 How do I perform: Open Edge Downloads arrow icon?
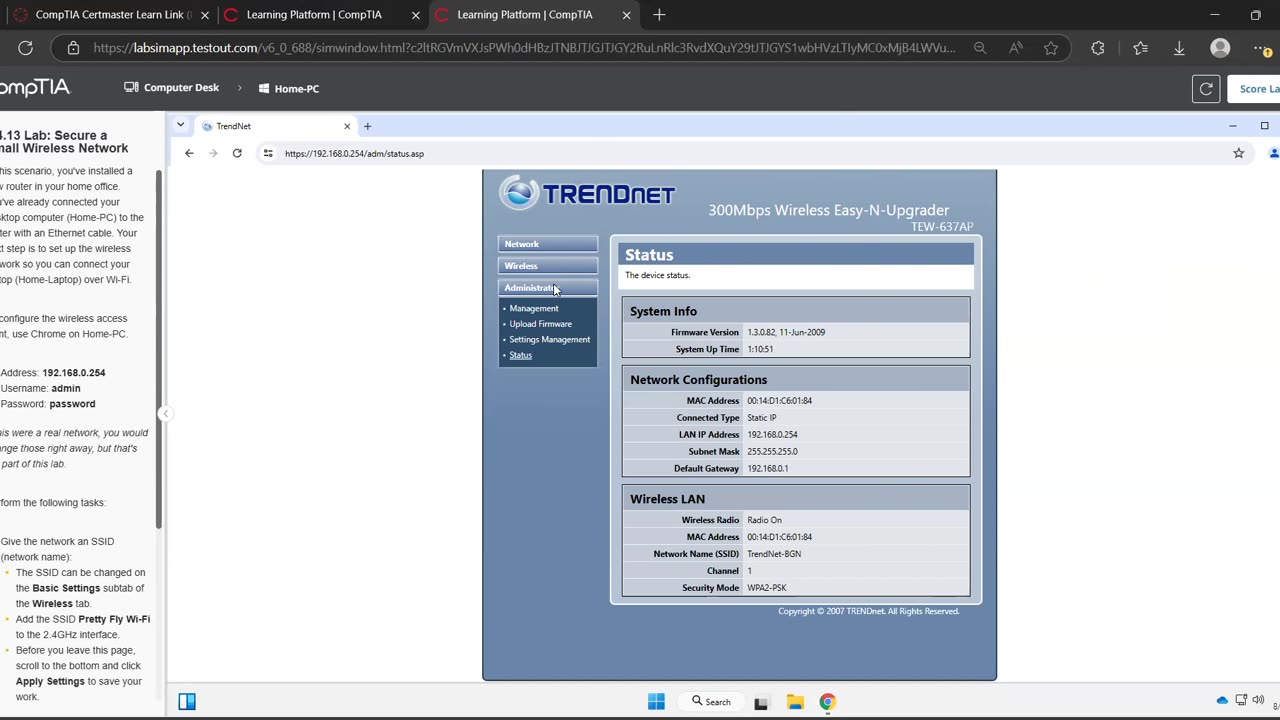[x=1179, y=48]
